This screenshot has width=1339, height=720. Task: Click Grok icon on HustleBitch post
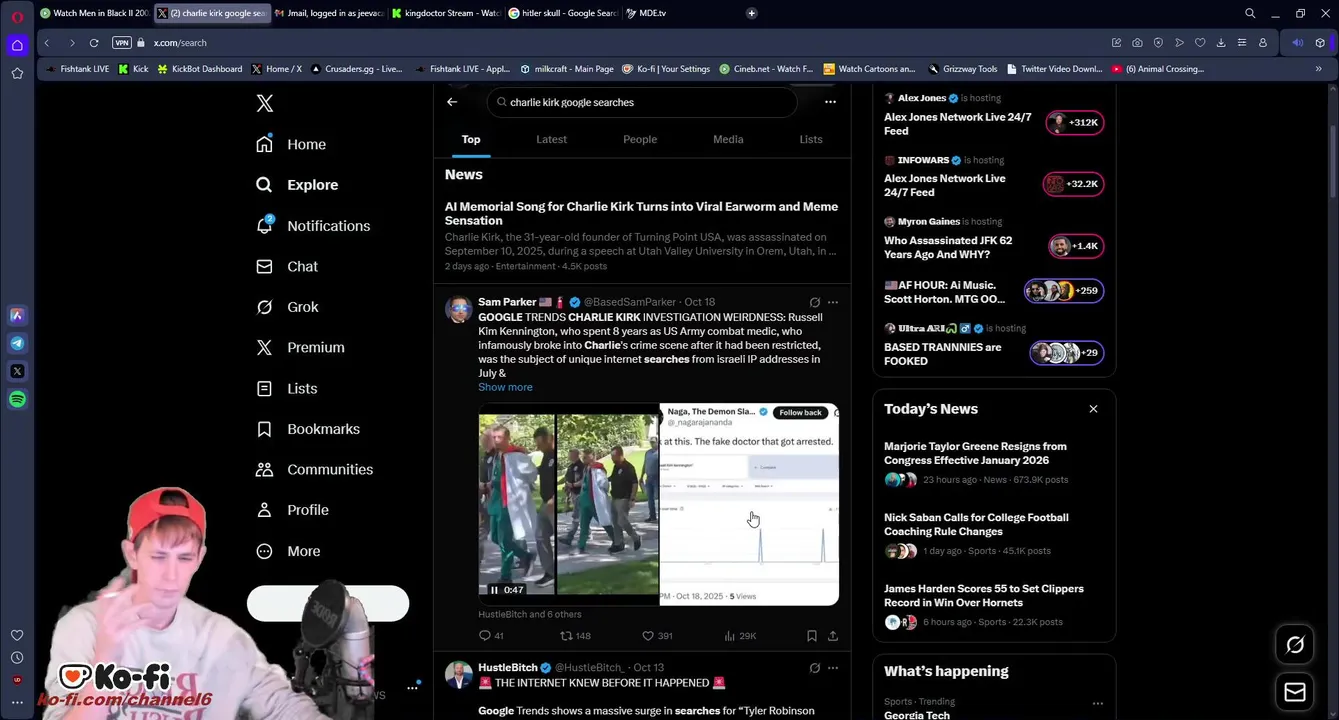814,668
